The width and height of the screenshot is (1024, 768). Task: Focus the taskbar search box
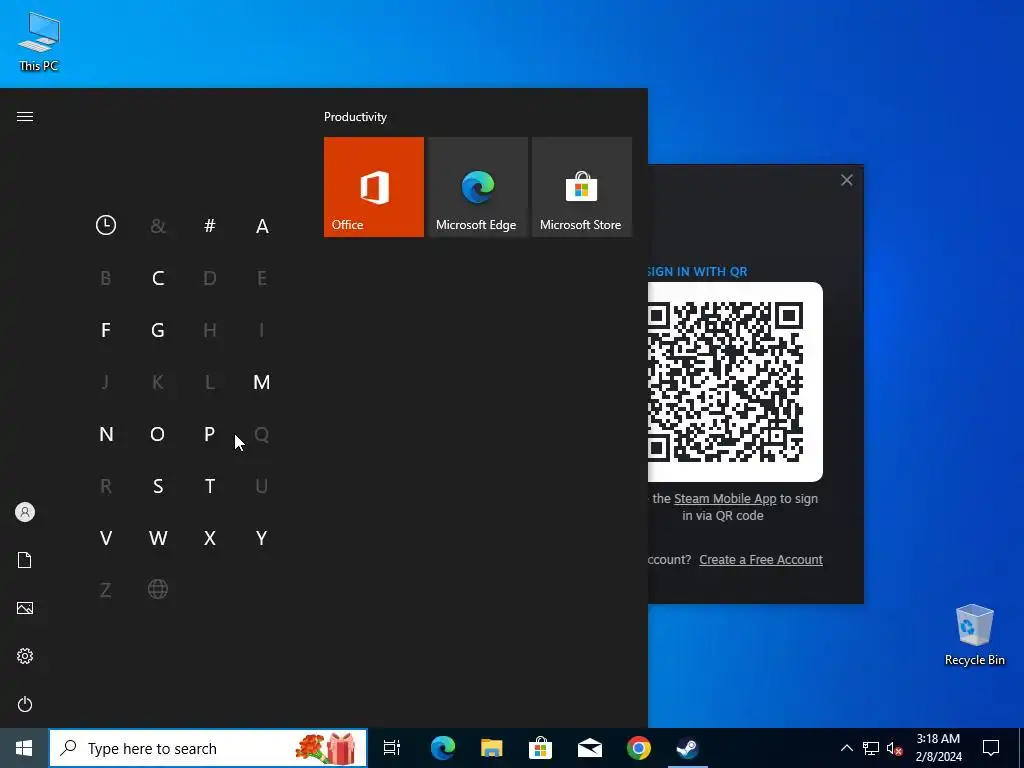tap(208, 748)
